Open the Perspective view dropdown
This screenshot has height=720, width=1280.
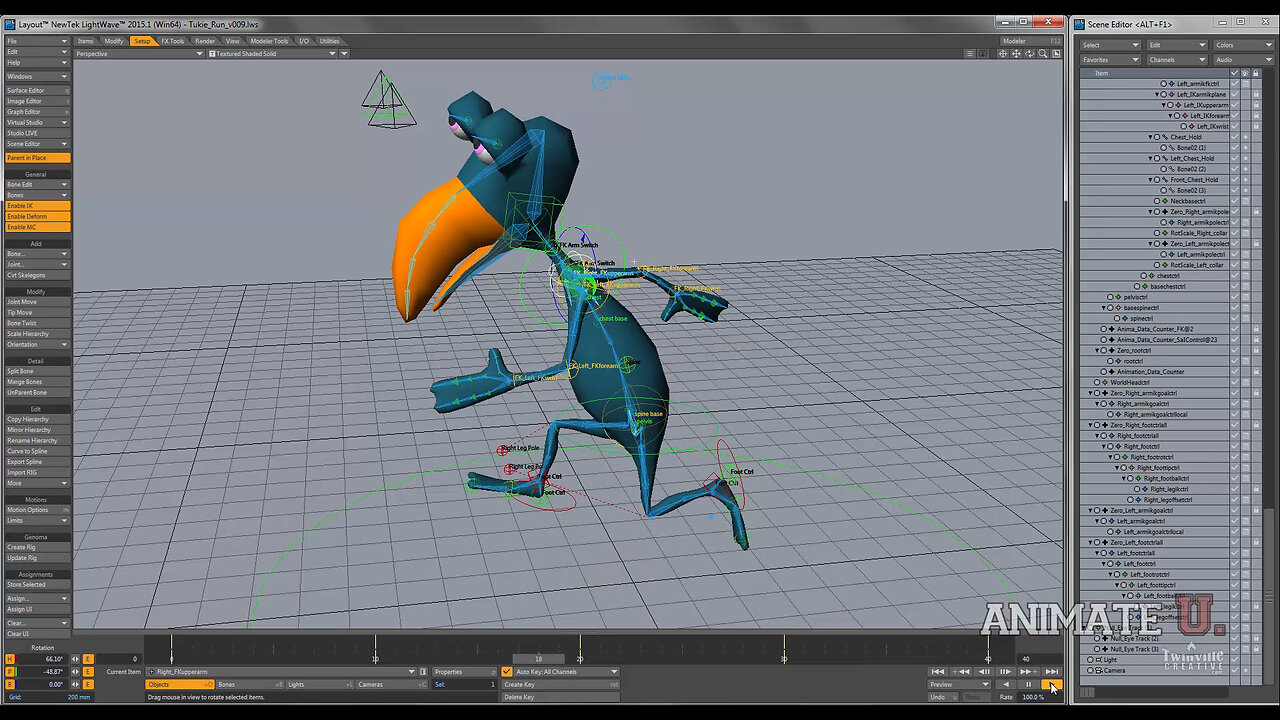point(139,54)
